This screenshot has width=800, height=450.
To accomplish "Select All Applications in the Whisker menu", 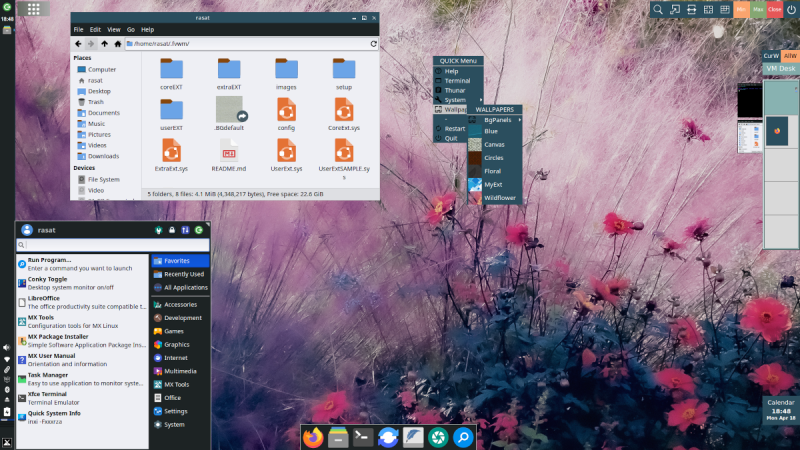I will (x=180, y=288).
